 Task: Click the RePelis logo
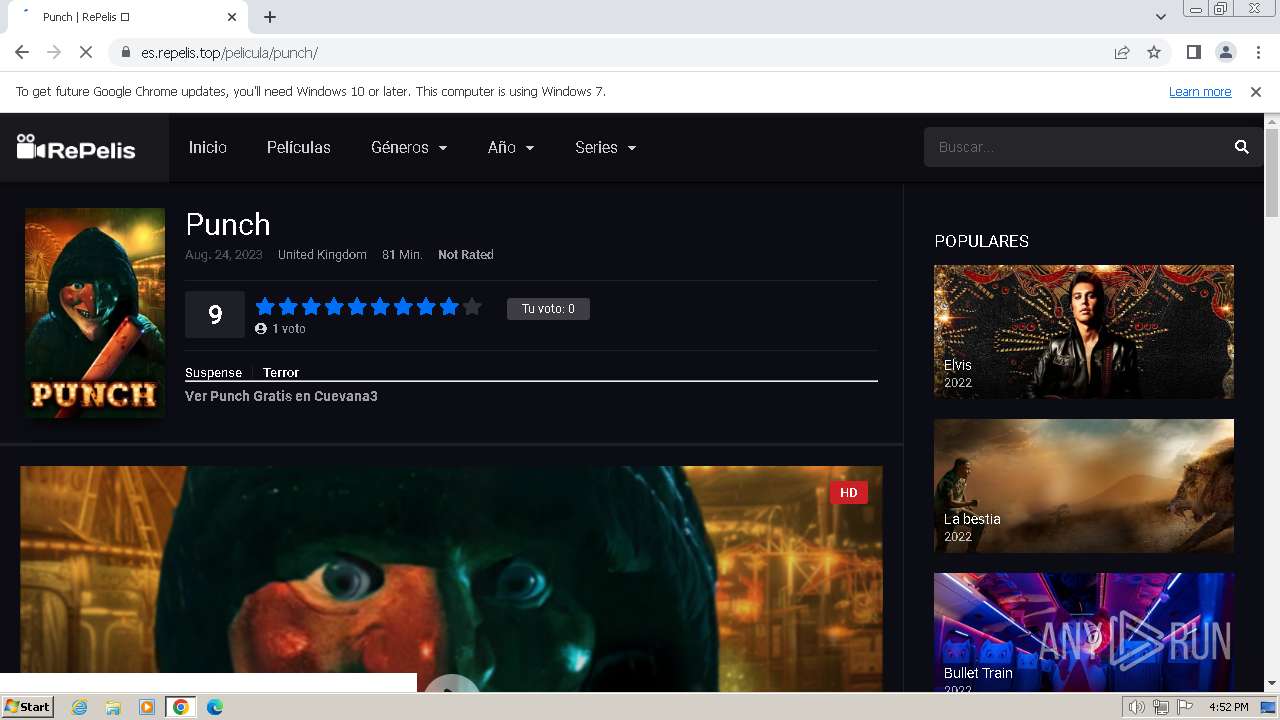76,148
